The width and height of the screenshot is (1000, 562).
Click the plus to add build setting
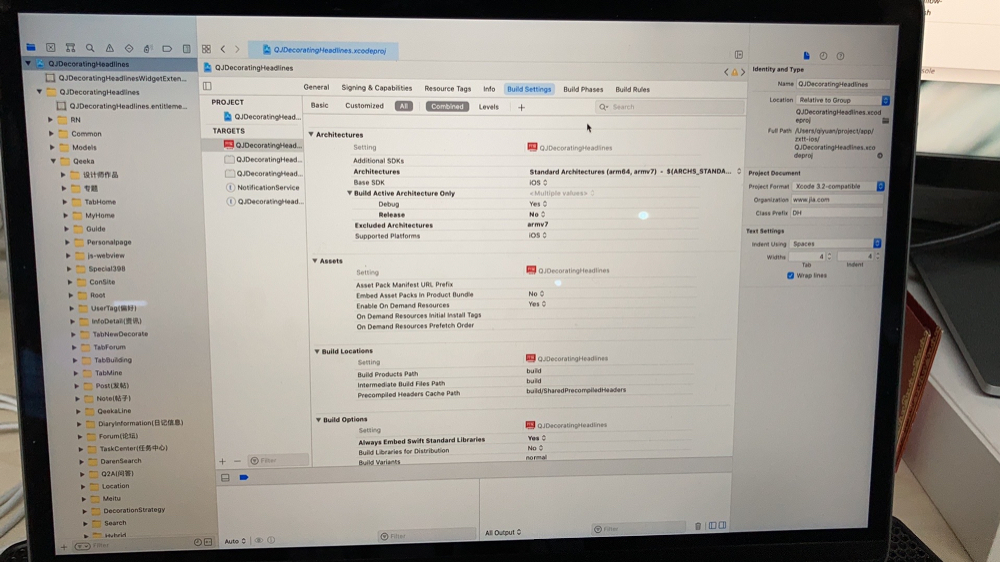521,107
